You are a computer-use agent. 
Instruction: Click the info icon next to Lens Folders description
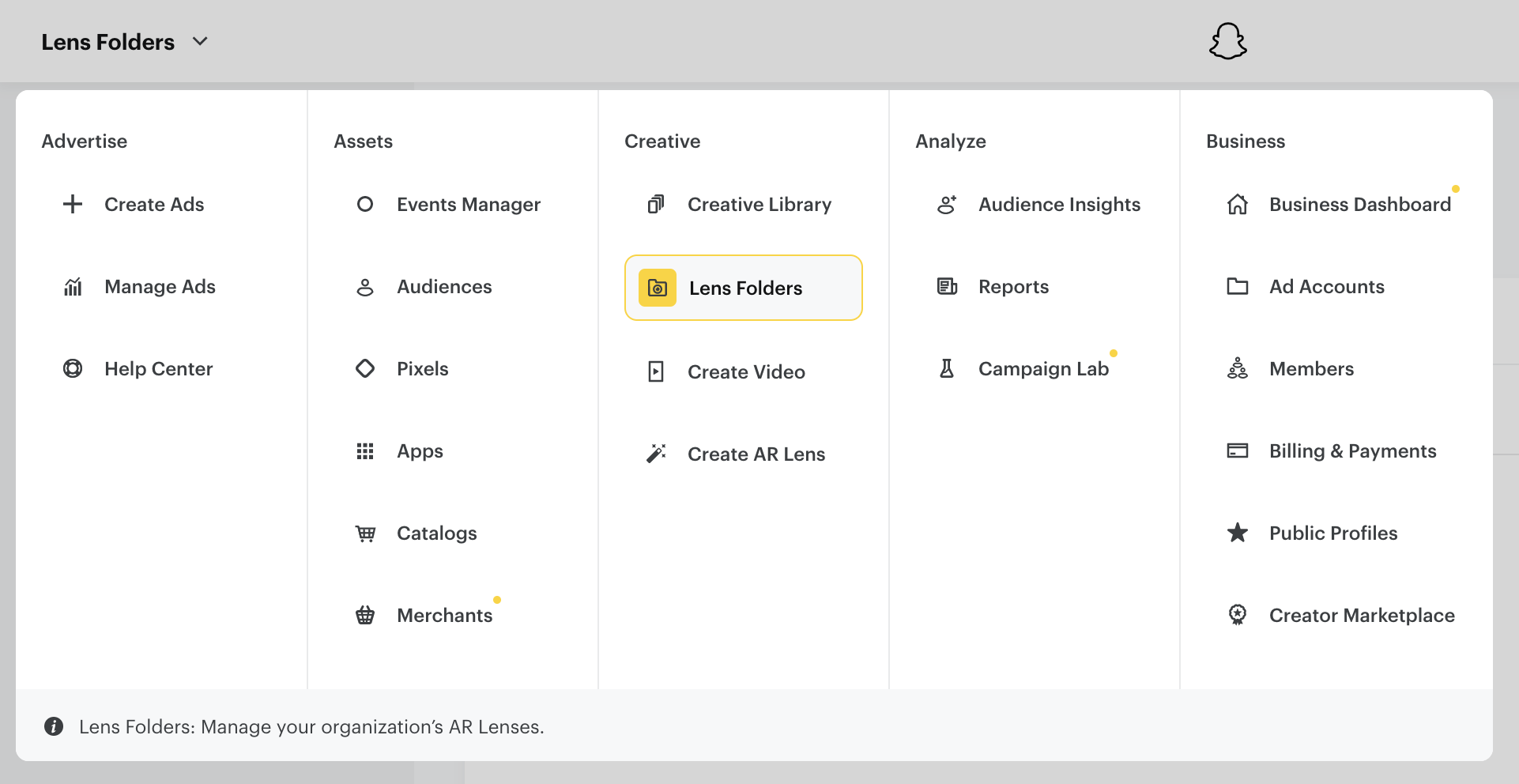[53, 726]
